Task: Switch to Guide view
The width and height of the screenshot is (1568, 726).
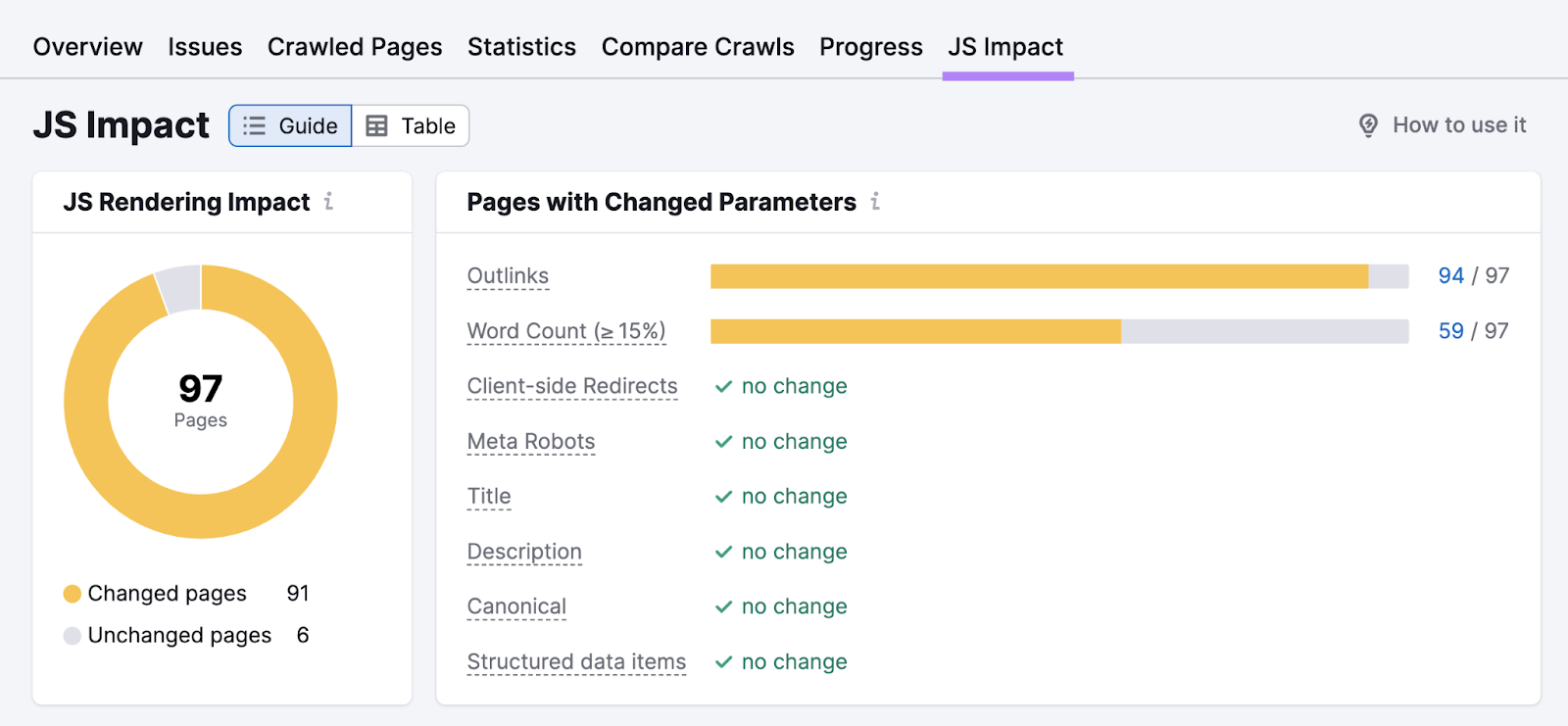Action: pyautogui.click(x=290, y=125)
